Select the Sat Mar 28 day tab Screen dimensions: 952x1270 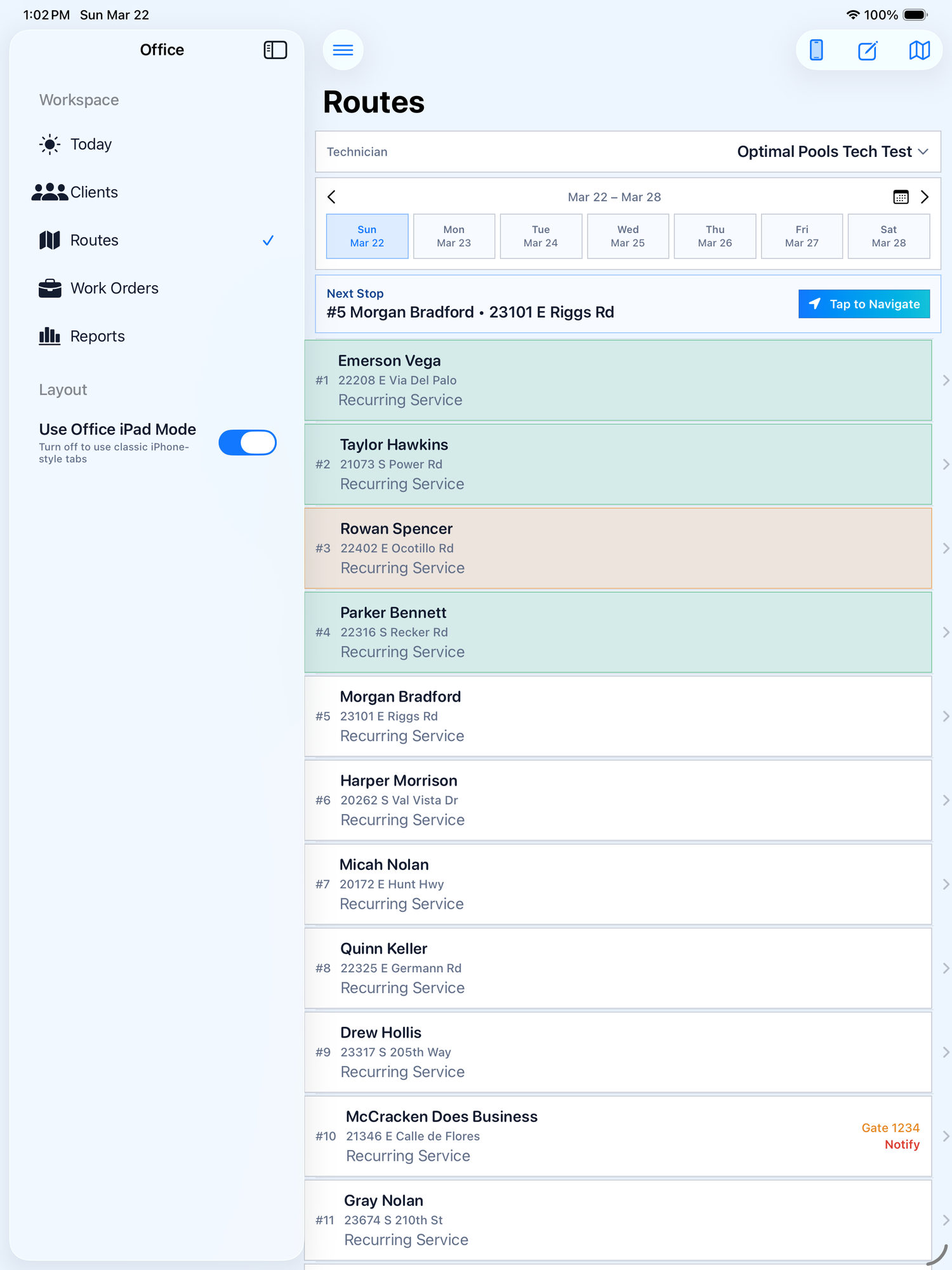[x=889, y=236]
